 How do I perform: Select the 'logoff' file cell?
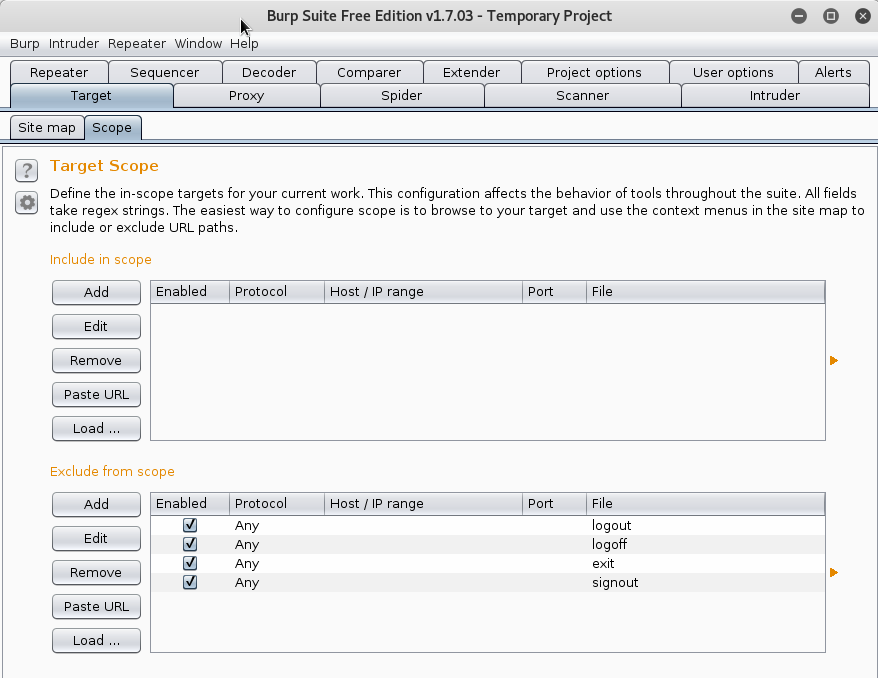tap(706, 544)
